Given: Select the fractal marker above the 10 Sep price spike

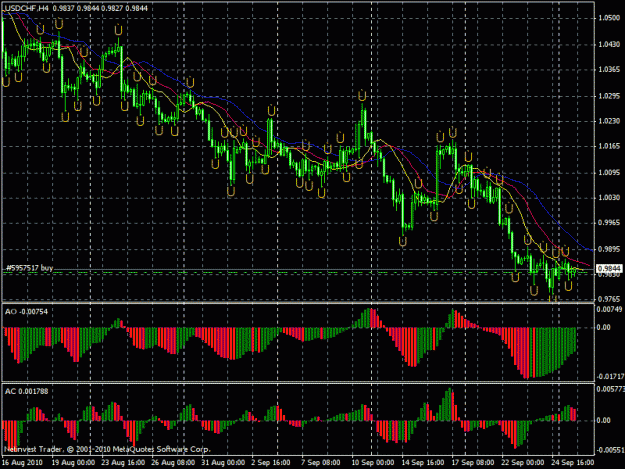Looking at the screenshot, I should click(362, 96).
